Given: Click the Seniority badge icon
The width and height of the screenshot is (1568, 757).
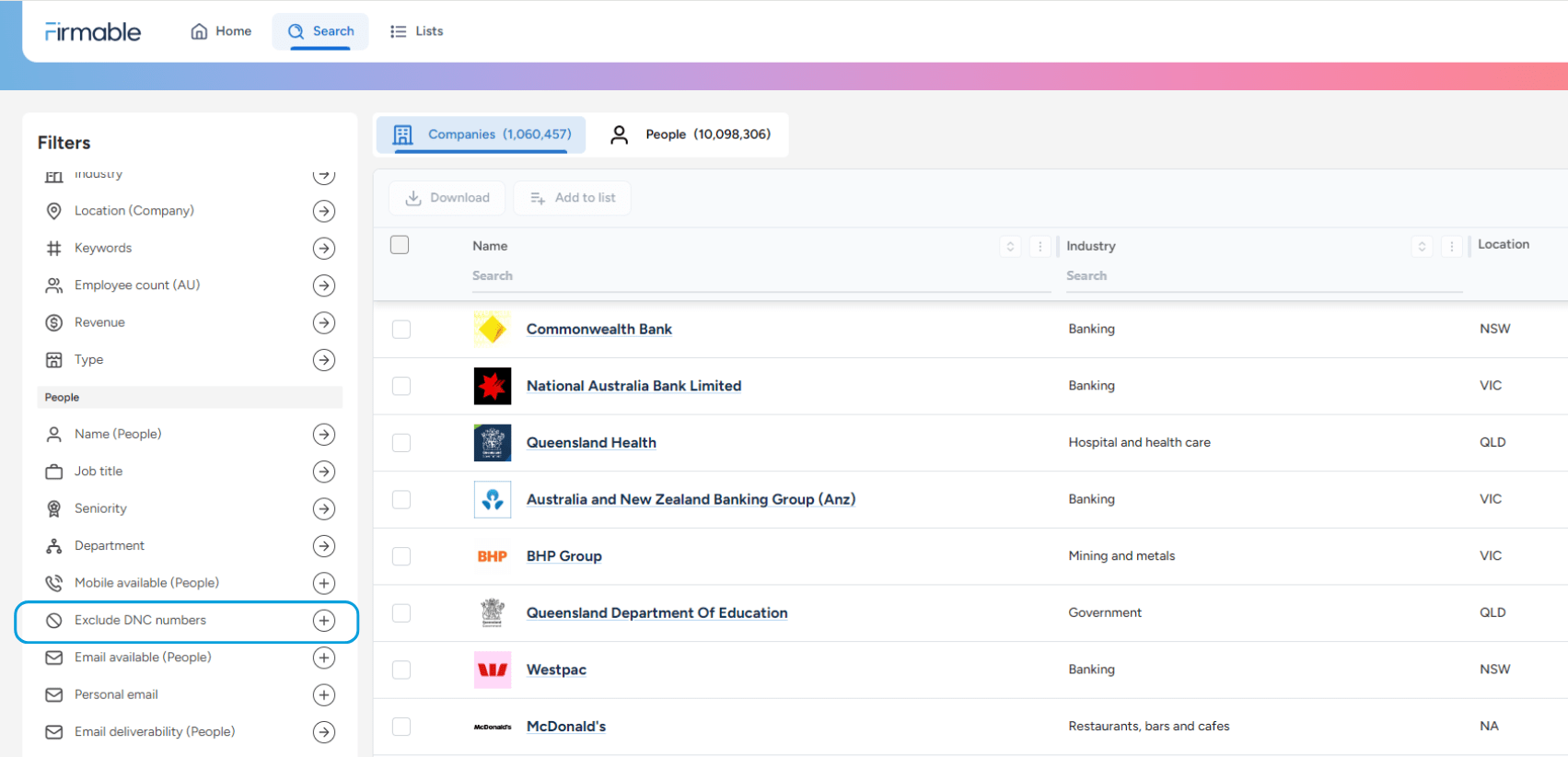Looking at the screenshot, I should point(54,508).
